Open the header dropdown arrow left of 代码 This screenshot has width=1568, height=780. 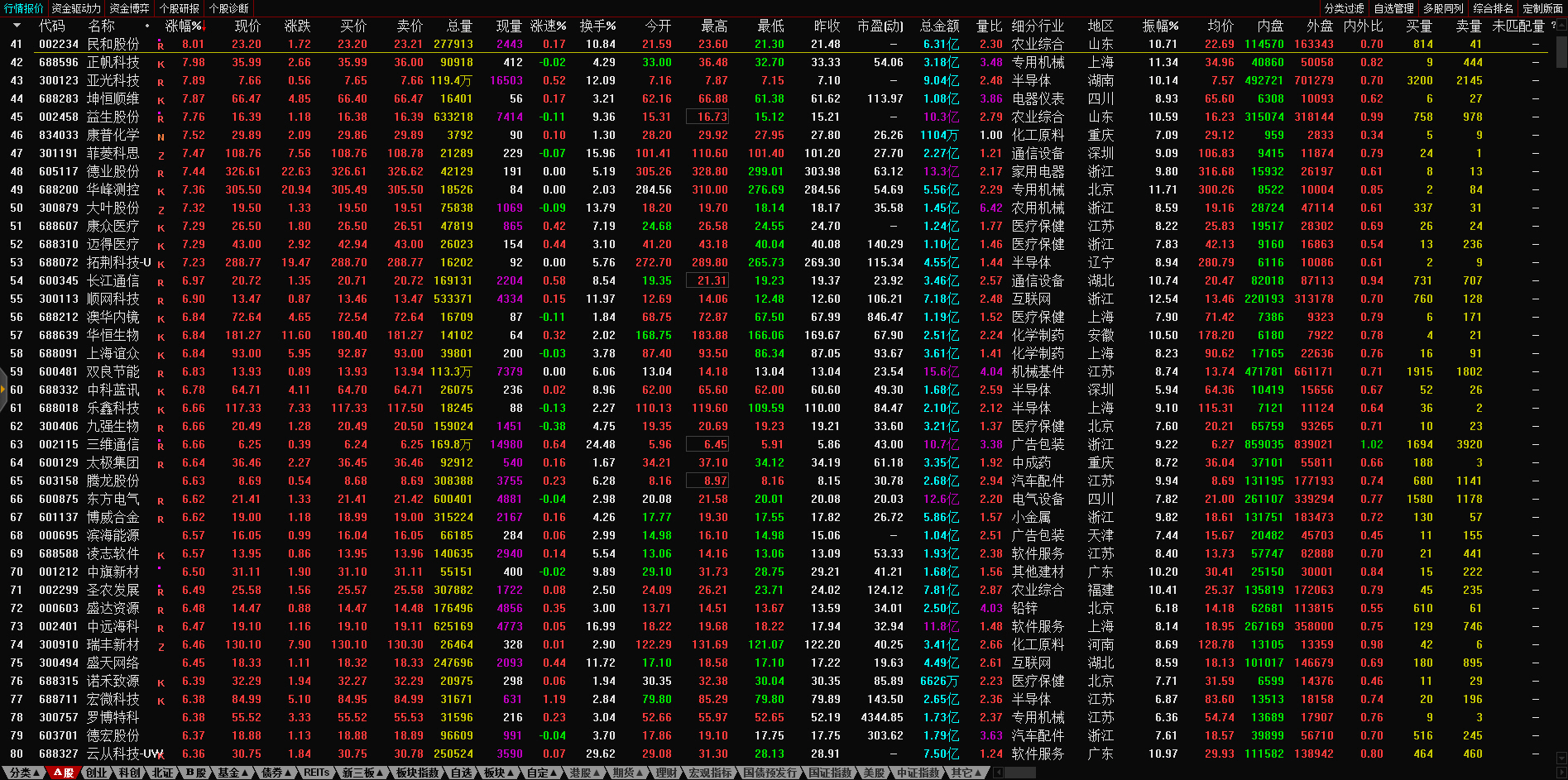[x=17, y=26]
